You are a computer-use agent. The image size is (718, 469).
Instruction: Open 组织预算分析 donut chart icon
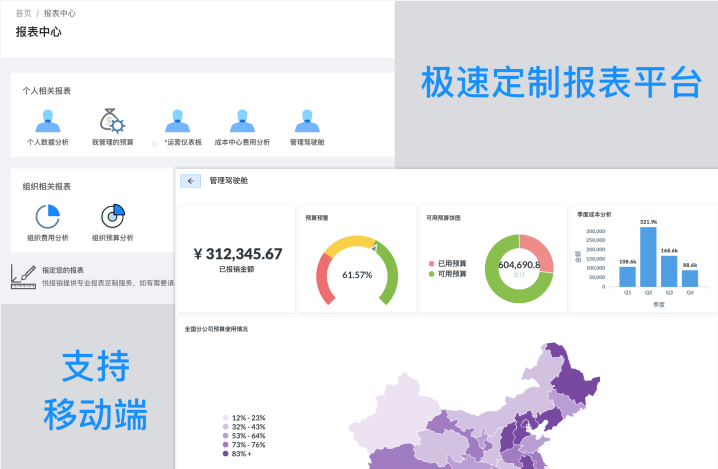point(112,215)
